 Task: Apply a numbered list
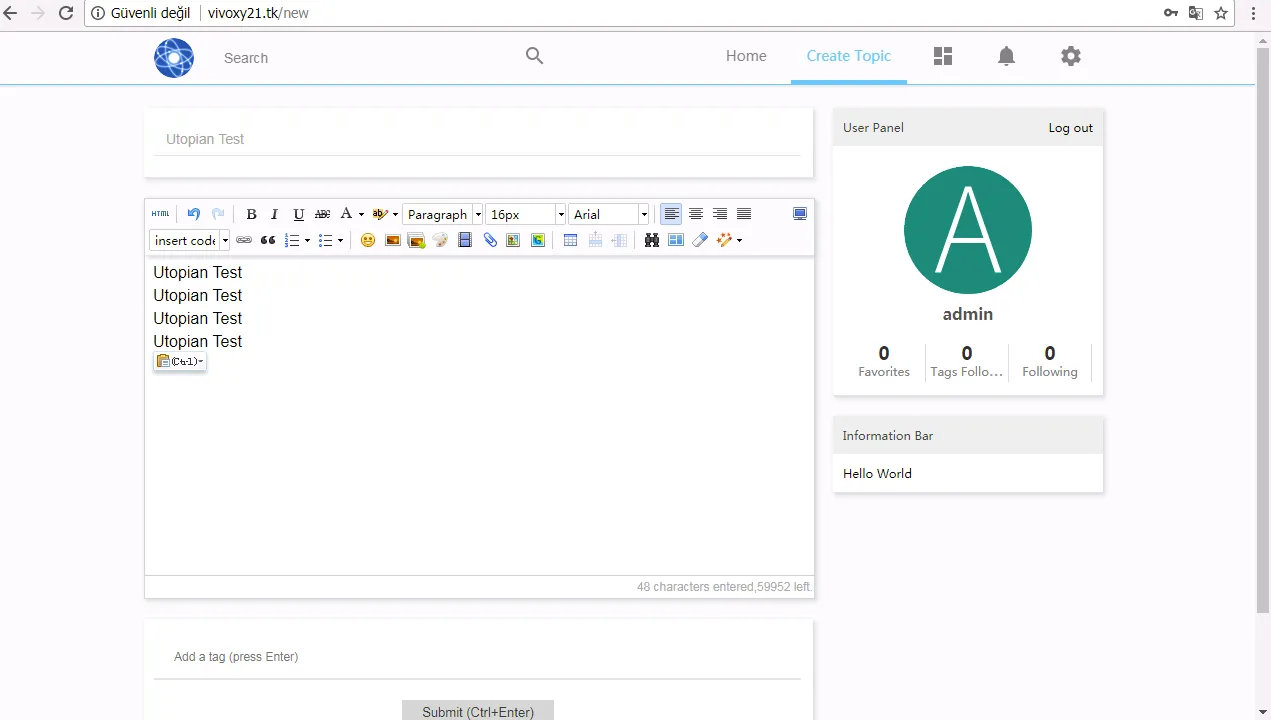click(x=292, y=240)
